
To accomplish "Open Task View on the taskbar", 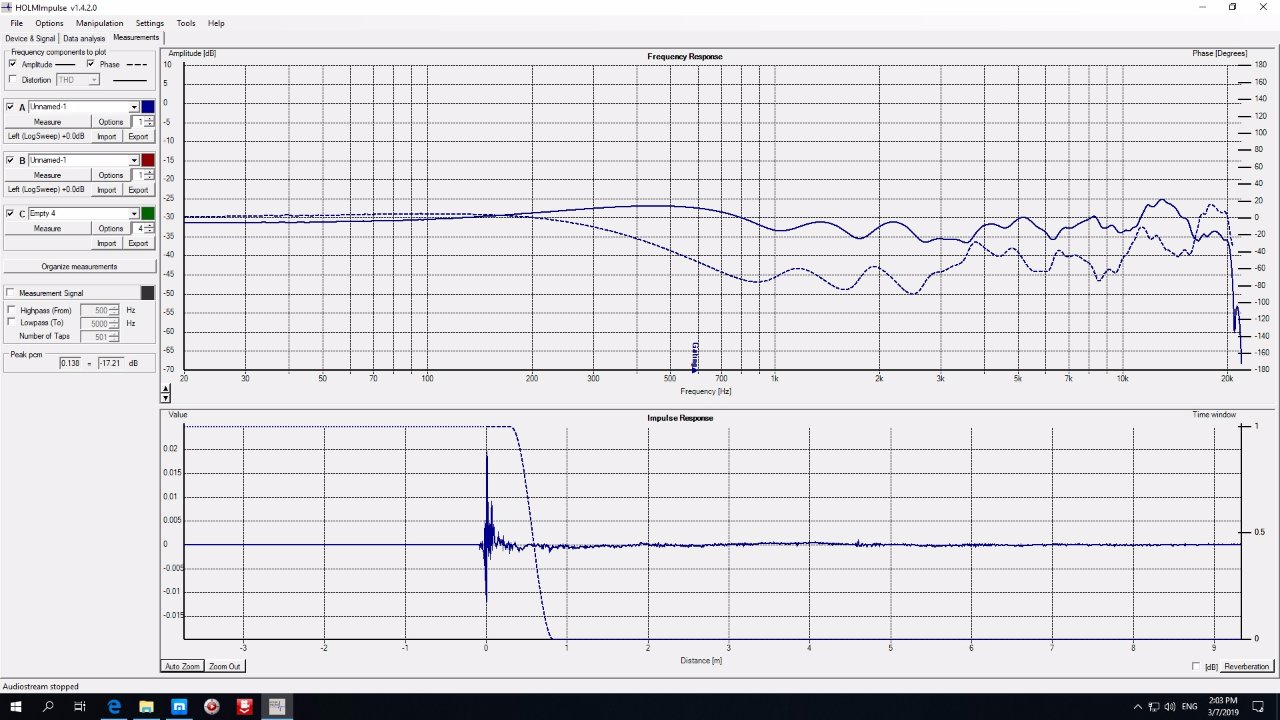I will click(80, 706).
